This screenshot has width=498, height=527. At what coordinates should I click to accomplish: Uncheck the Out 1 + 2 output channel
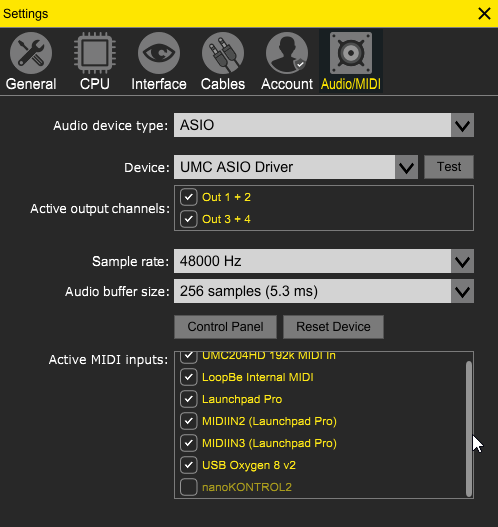coord(189,197)
